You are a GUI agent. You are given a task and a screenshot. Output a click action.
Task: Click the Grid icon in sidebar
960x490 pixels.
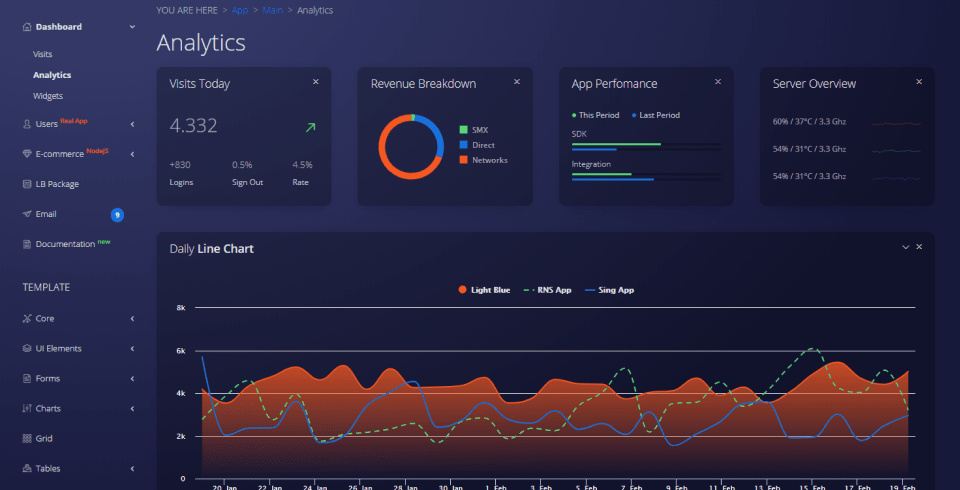click(26, 438)
